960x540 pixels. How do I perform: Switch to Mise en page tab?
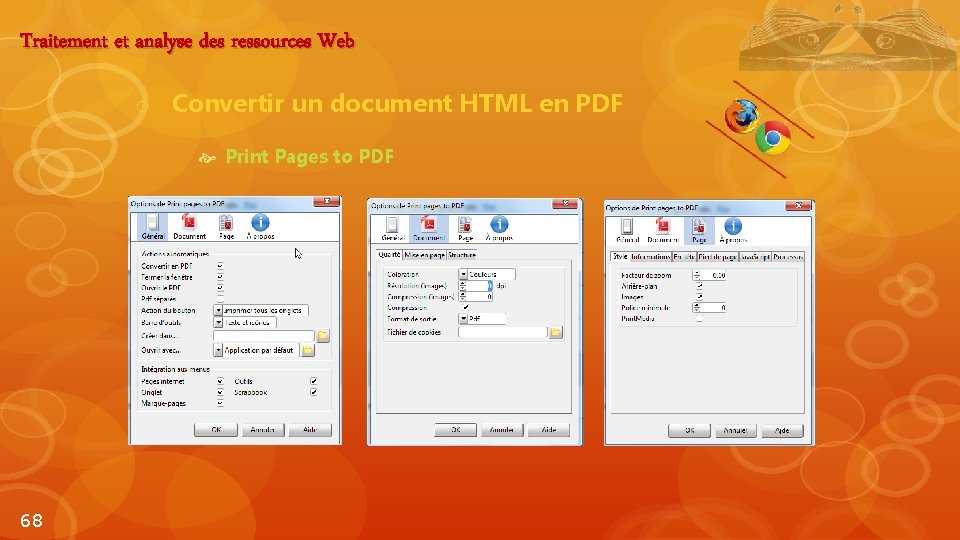pos(424,255)
